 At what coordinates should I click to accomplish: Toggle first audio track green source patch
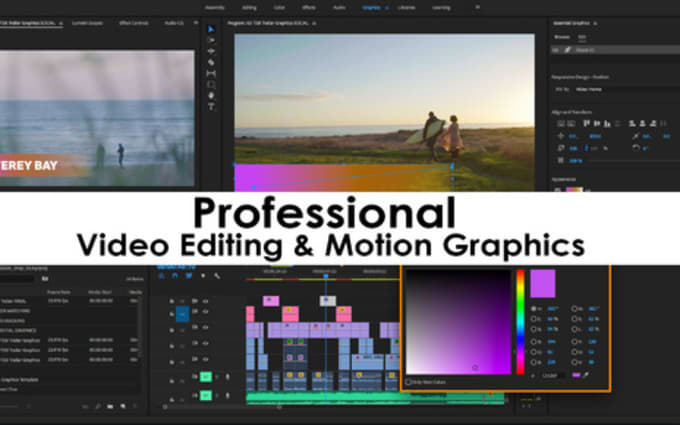click(206, 377)
